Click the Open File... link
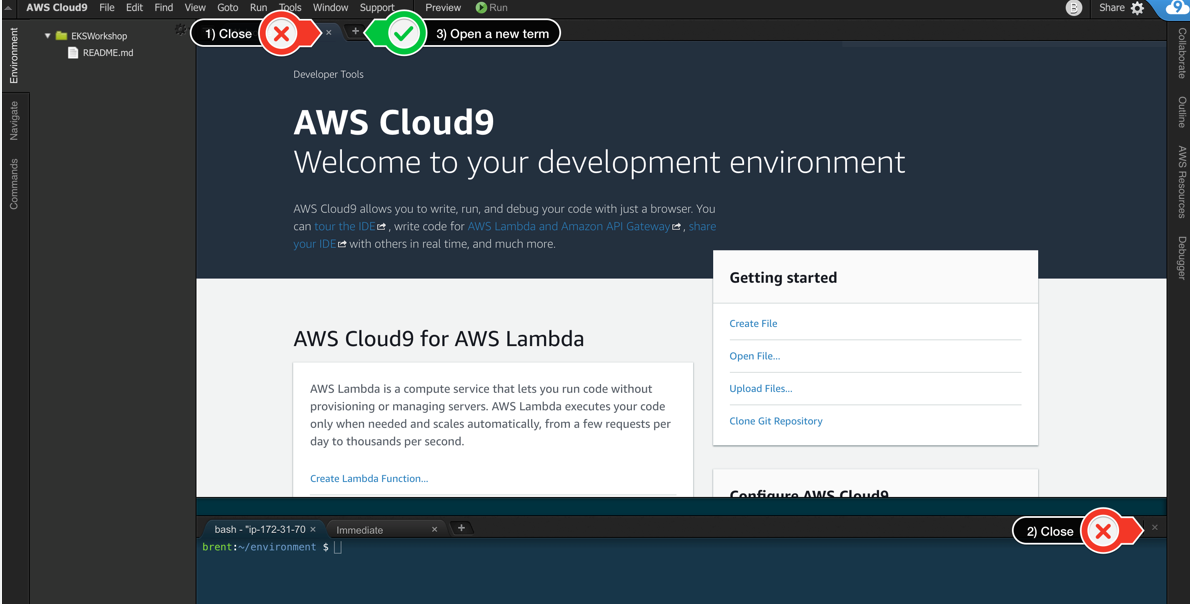The height and width of the screenshot is (604, 1190). point(754,356)
